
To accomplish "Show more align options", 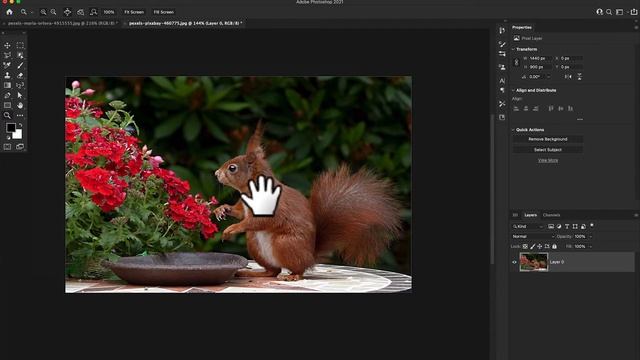I will (x=580, y=120).
